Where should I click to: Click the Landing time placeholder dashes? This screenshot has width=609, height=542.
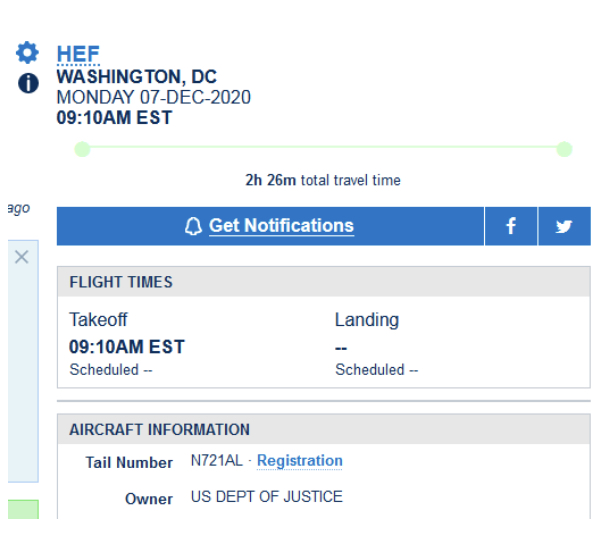pos(341,347)
